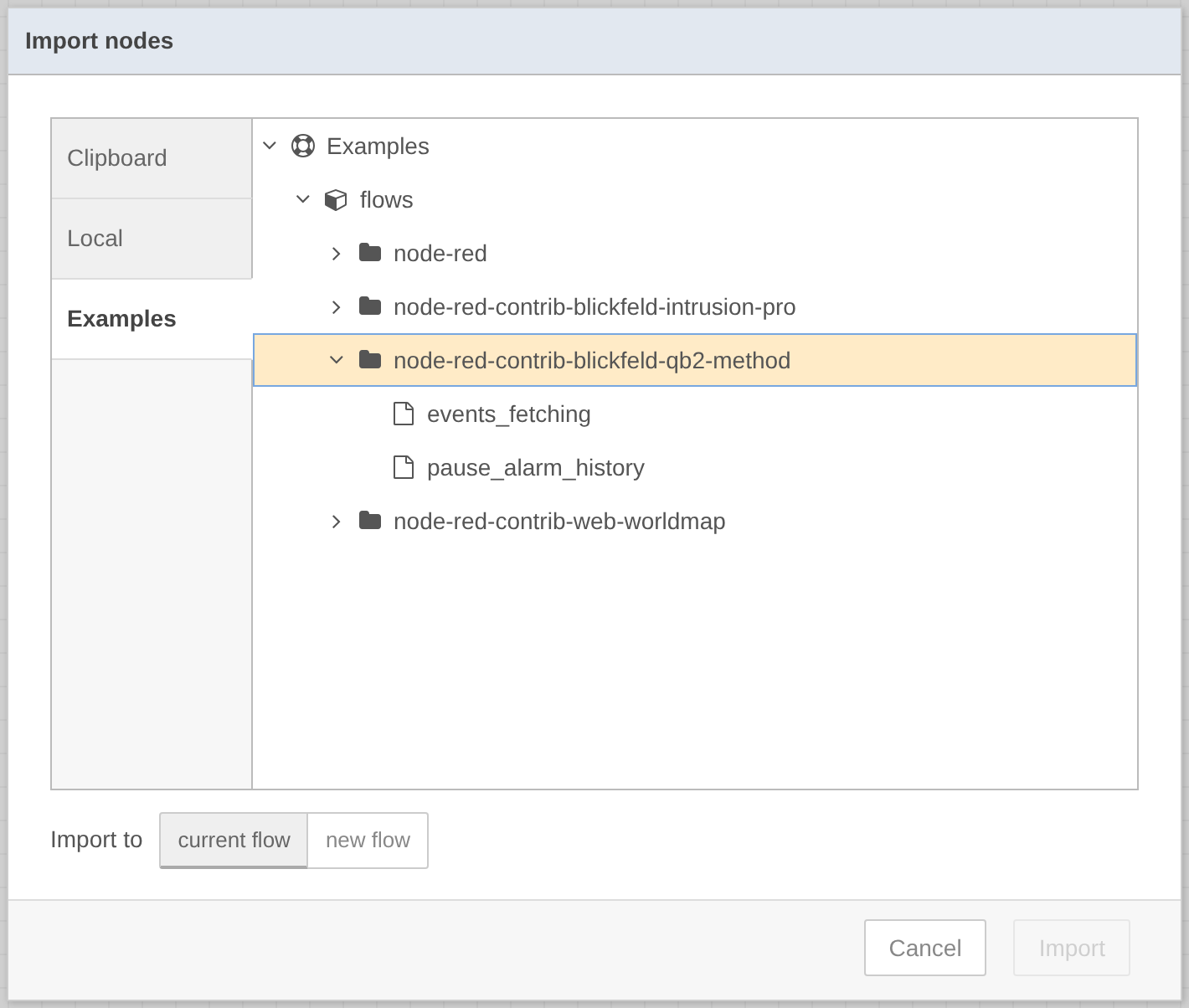Select the node-red-contrib-web-worldmap label
Image resolution: width=1189 pixels, height=1008 pixels.
click(559, 521)
